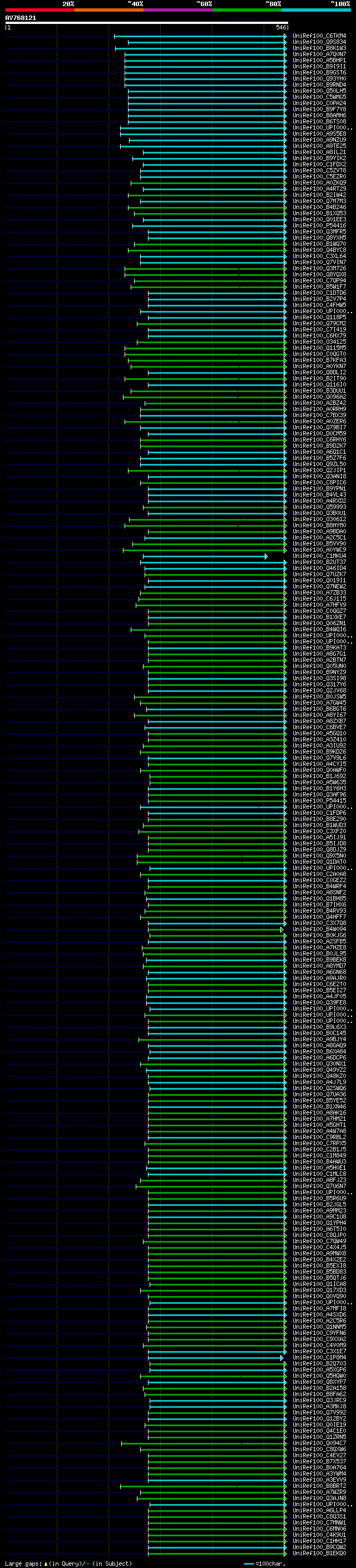Open the UniRef100_Q39FE8 entry

click(319, 1002)
